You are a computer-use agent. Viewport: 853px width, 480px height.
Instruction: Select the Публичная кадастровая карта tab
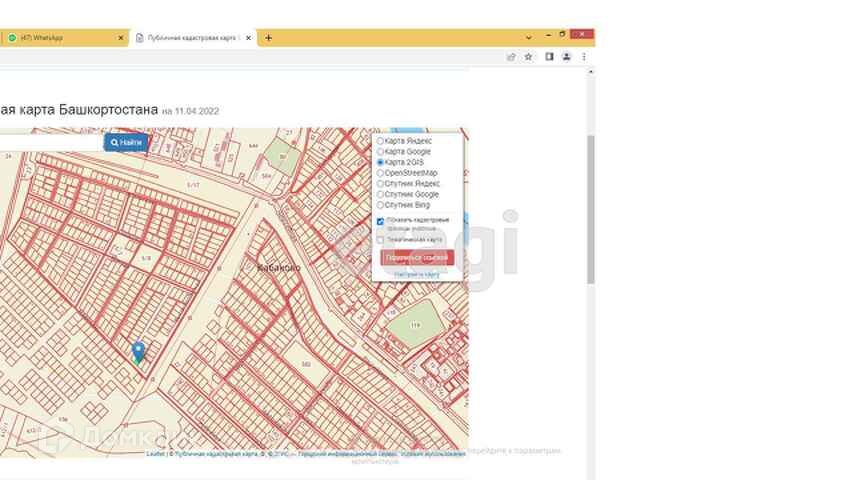(x=190, y=38)
